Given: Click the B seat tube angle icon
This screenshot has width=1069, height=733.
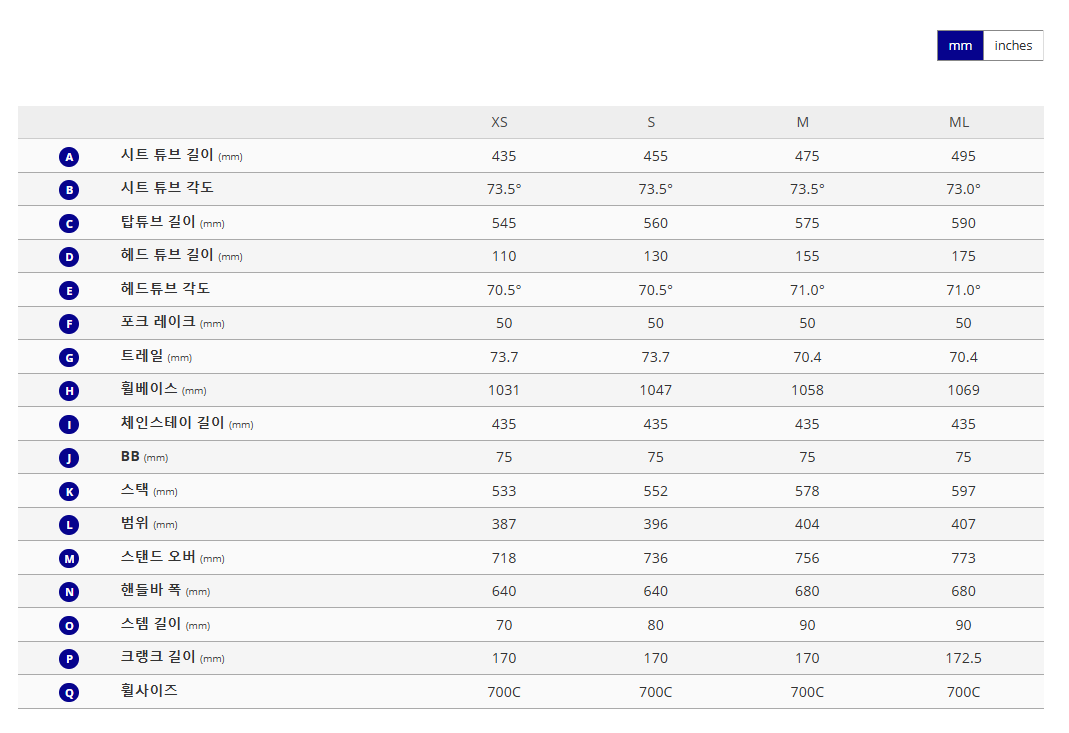Looking at the screenshot, I should [69, 190].
